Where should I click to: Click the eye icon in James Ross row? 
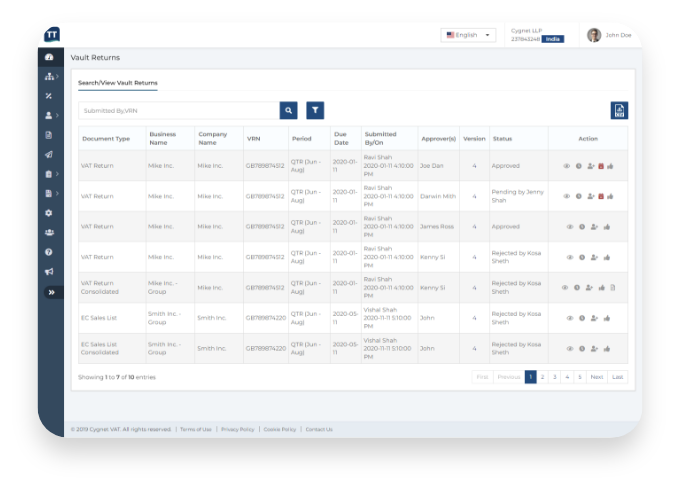[x=570, y=227]
